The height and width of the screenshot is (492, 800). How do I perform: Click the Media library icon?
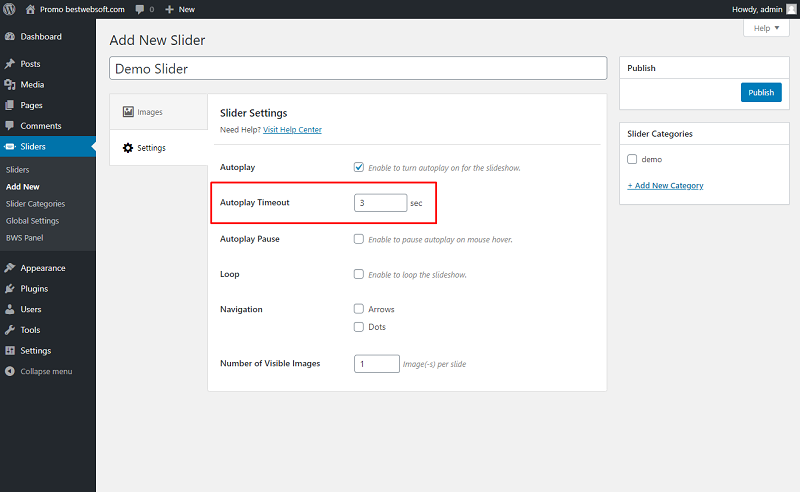point(10,84)
